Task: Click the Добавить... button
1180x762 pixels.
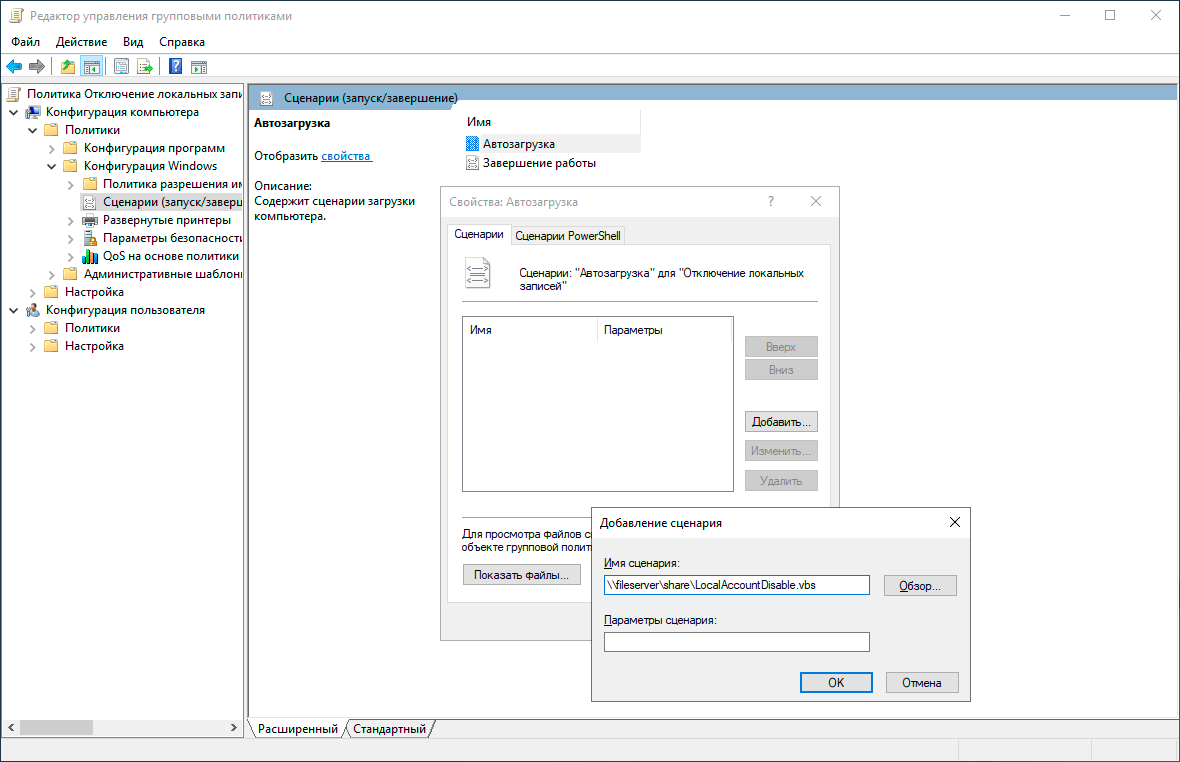Action: tap(781, 422)
